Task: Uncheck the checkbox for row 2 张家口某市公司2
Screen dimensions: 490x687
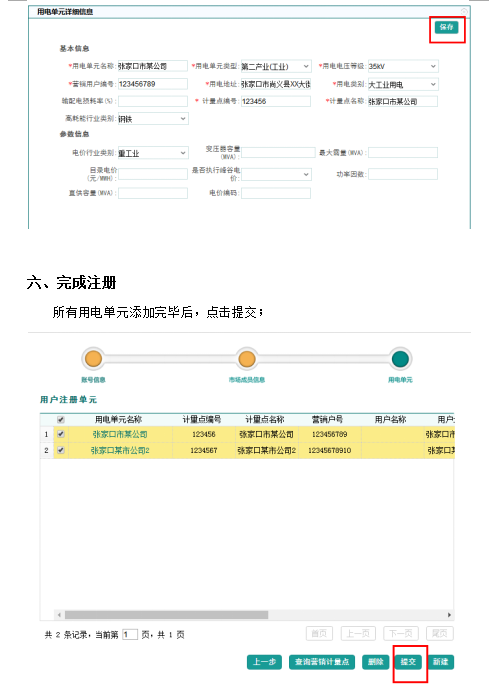Action: [x=61, y=450]
